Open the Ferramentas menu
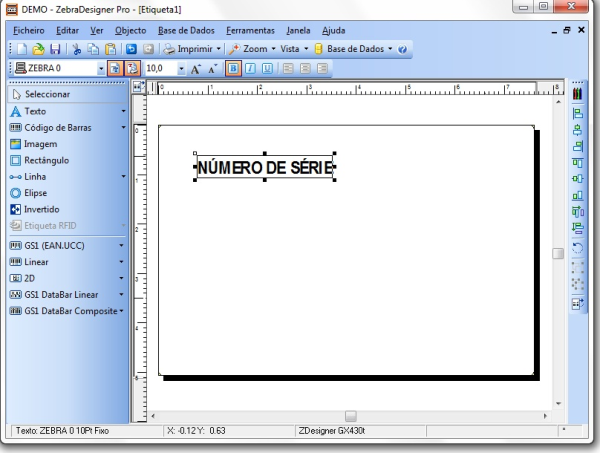This screenshot has width=600, height=453. (253, 31)
